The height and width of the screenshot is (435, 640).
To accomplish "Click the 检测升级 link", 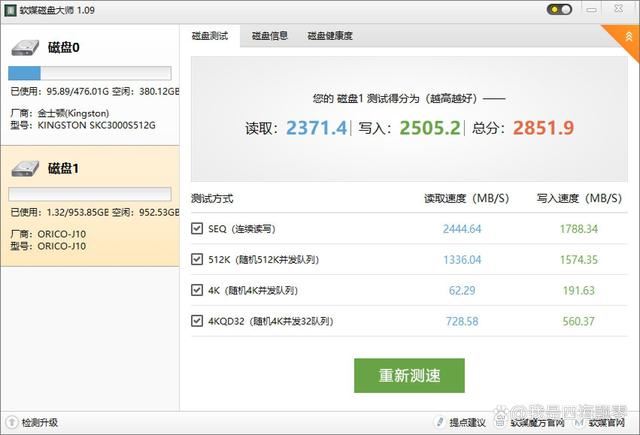I will [40, 423].
